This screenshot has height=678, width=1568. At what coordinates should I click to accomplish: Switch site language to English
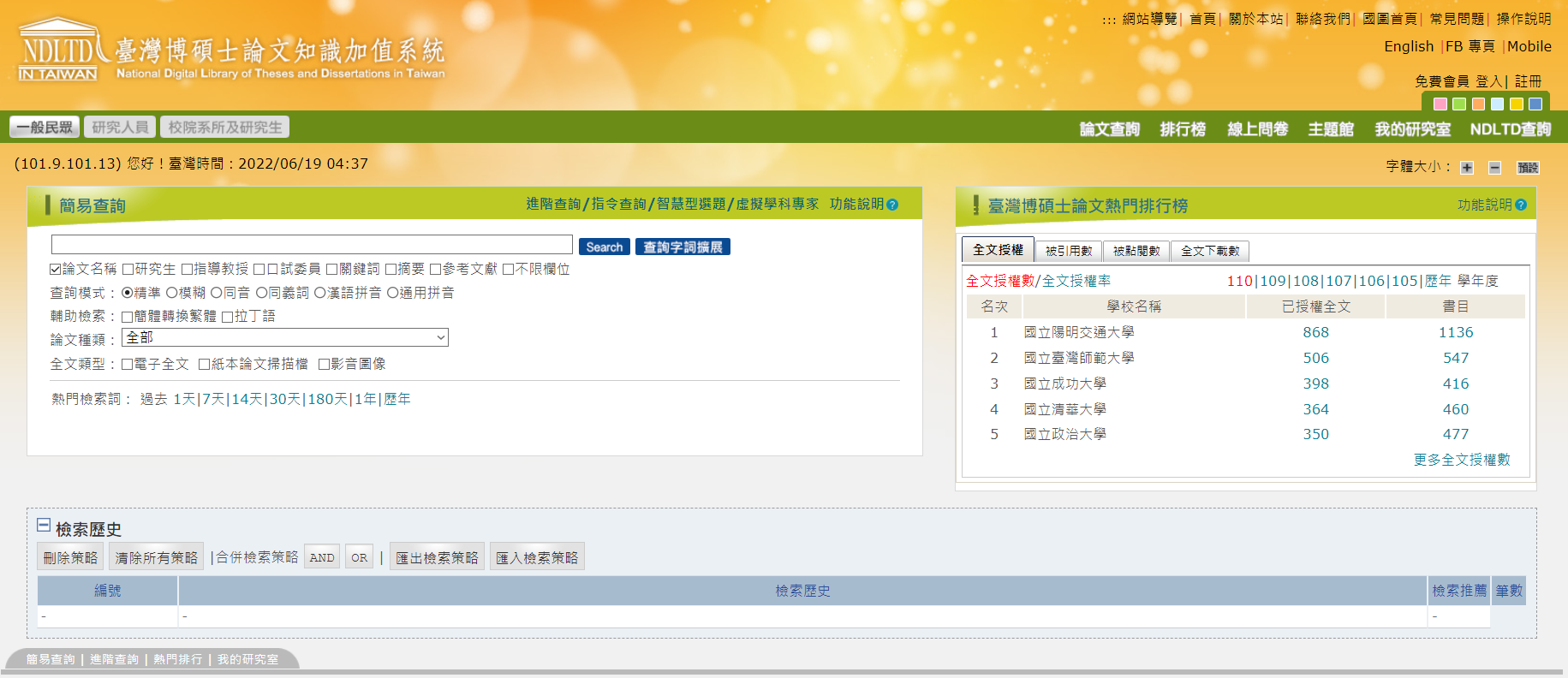point(1409,46)
